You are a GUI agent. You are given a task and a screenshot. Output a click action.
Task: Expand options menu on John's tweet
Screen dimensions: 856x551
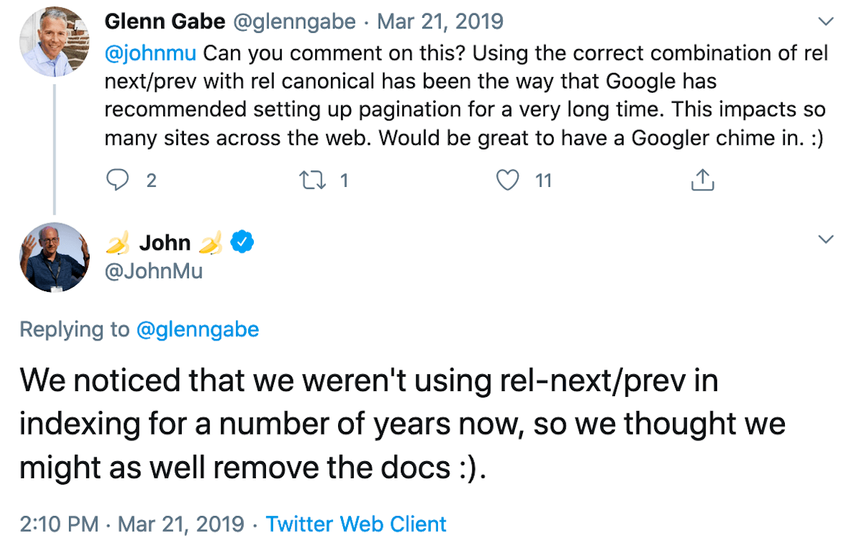(825, 239)
